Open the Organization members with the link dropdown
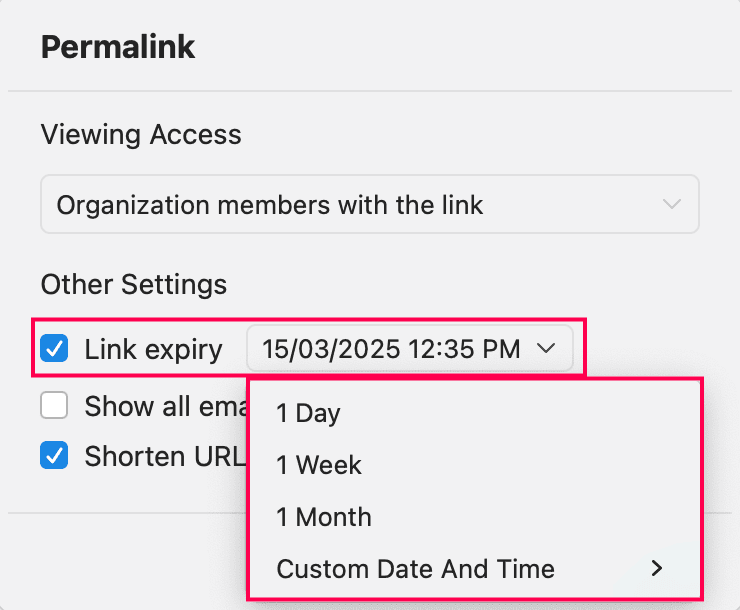740x610 pixels. 369,205
